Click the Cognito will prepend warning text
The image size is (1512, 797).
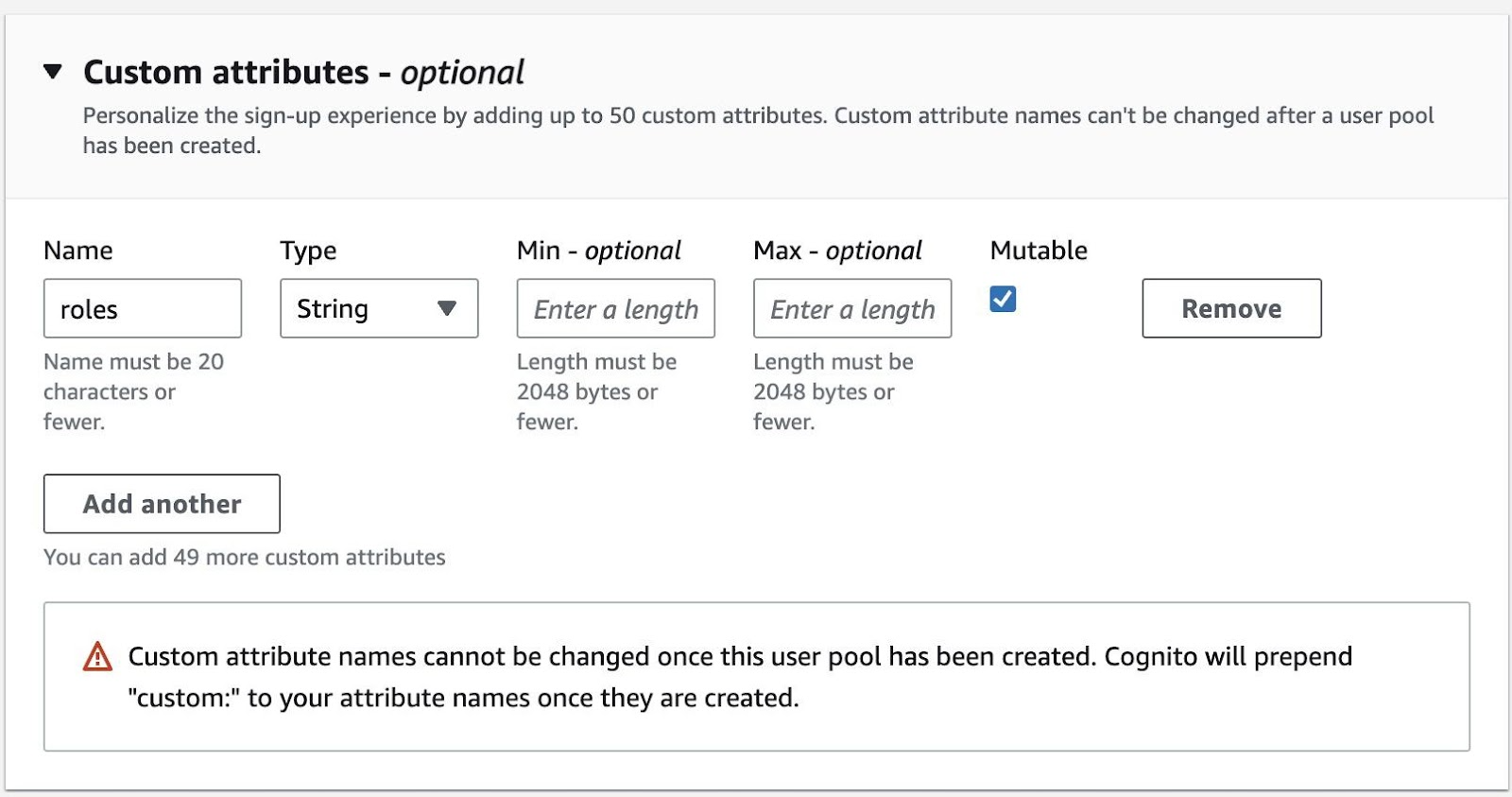pyautogui.click(x=740, y=677)
